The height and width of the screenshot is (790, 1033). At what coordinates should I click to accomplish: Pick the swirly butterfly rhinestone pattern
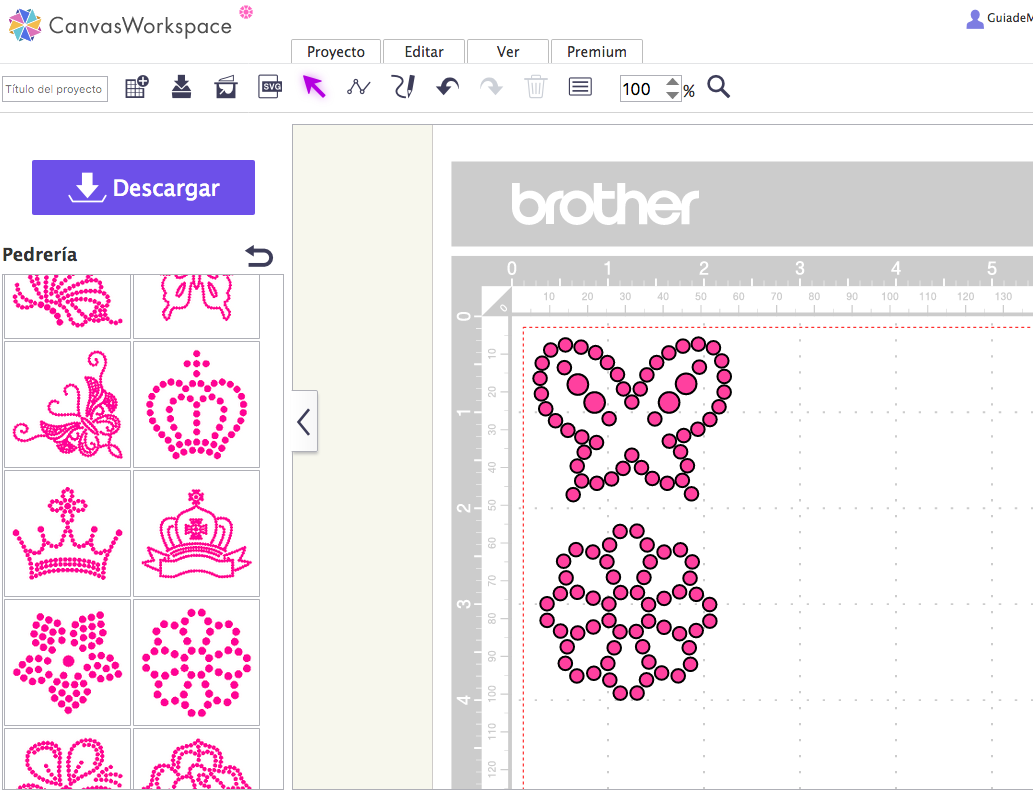click(68, 405)
